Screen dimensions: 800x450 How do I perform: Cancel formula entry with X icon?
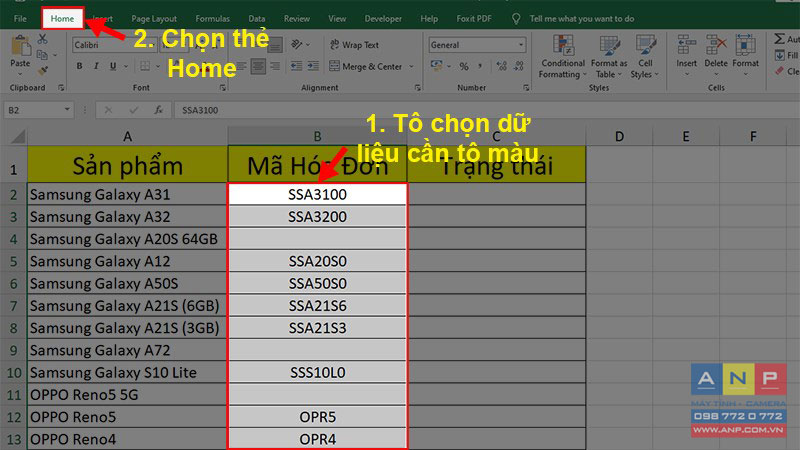click(108, 110)
